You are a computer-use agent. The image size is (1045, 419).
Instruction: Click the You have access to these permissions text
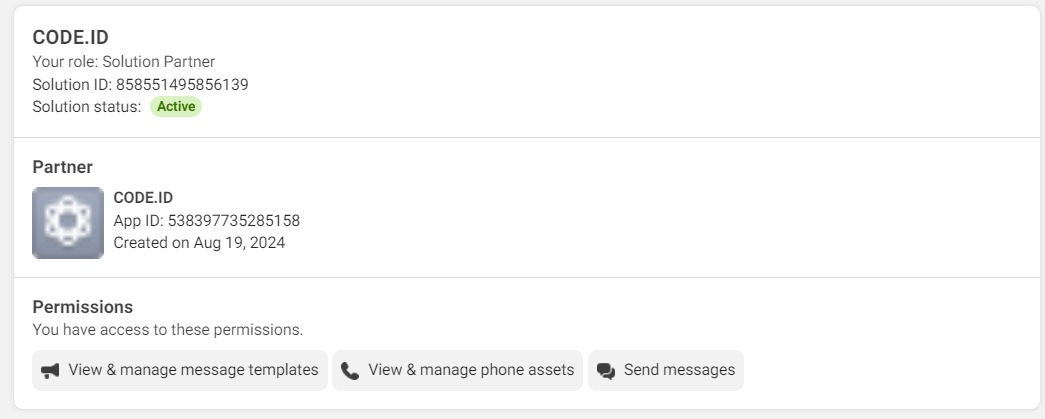[167, 329]
